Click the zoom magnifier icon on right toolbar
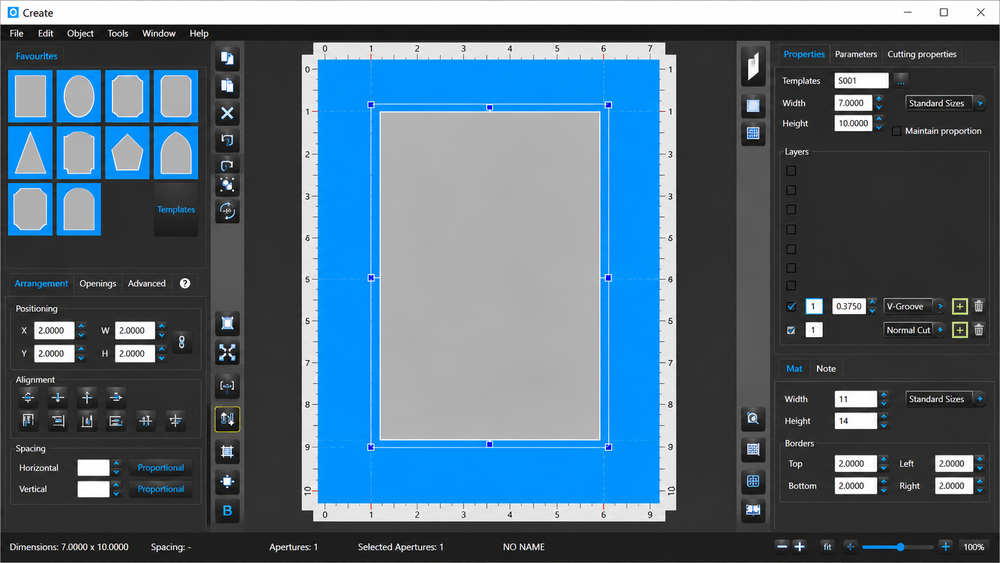 point(753,419)
